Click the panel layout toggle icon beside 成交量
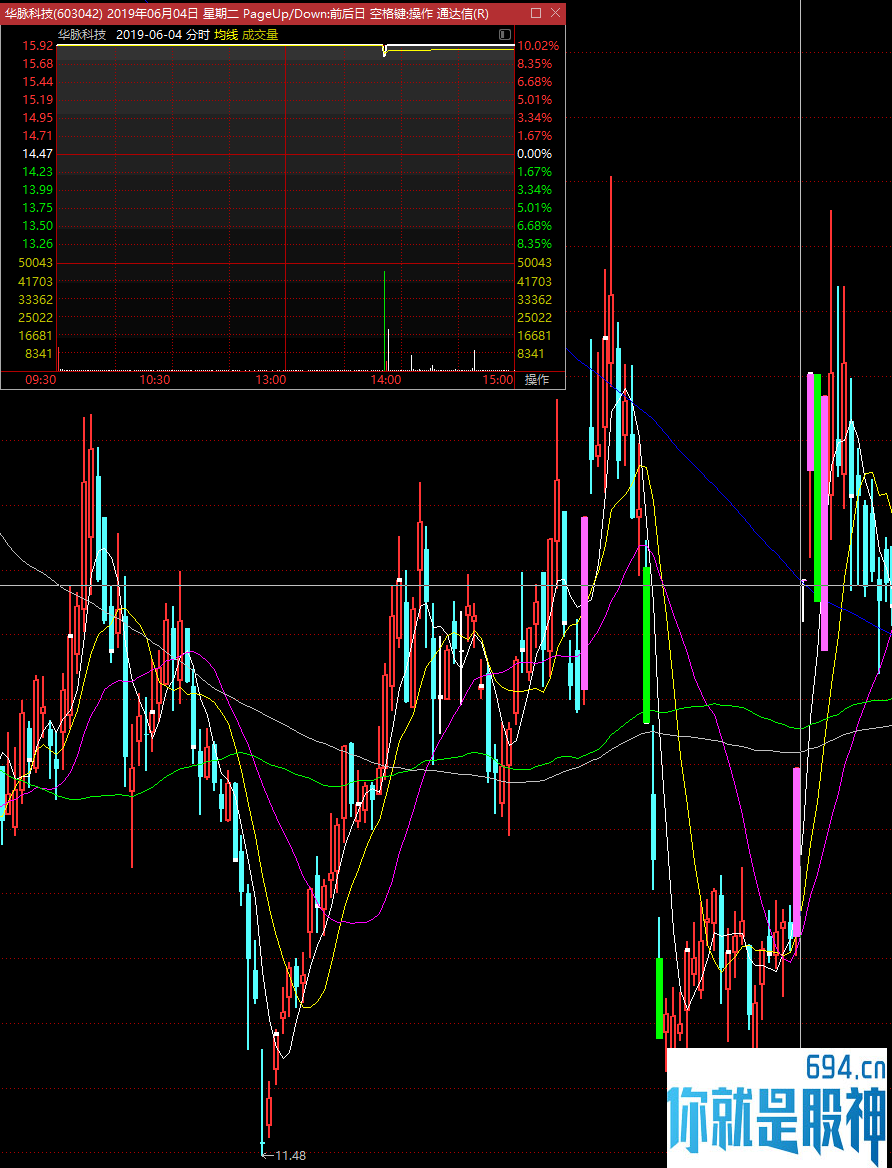892x1168 pixels. pos(504,34)
